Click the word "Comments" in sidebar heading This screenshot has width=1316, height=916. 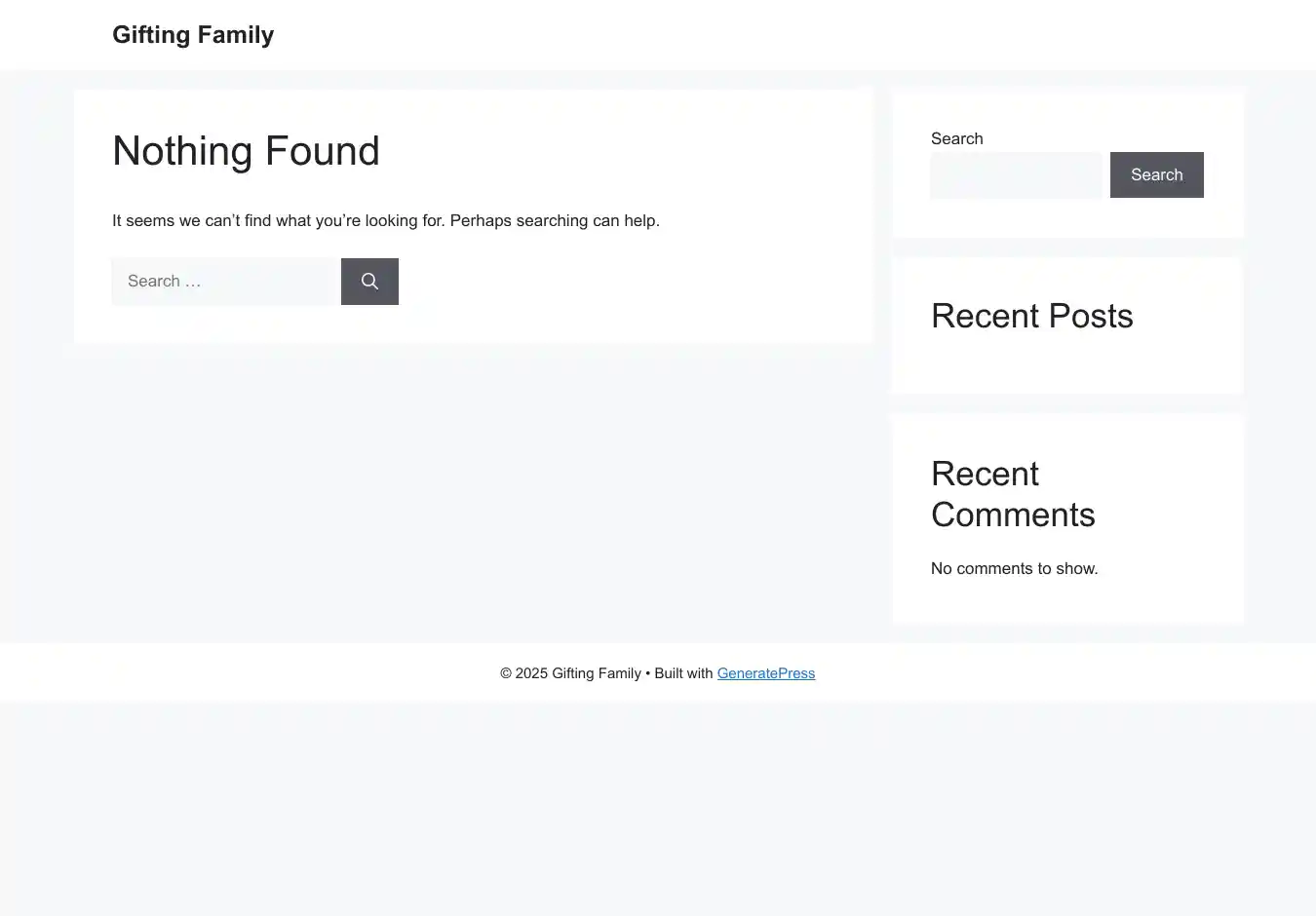[1012, 515]
